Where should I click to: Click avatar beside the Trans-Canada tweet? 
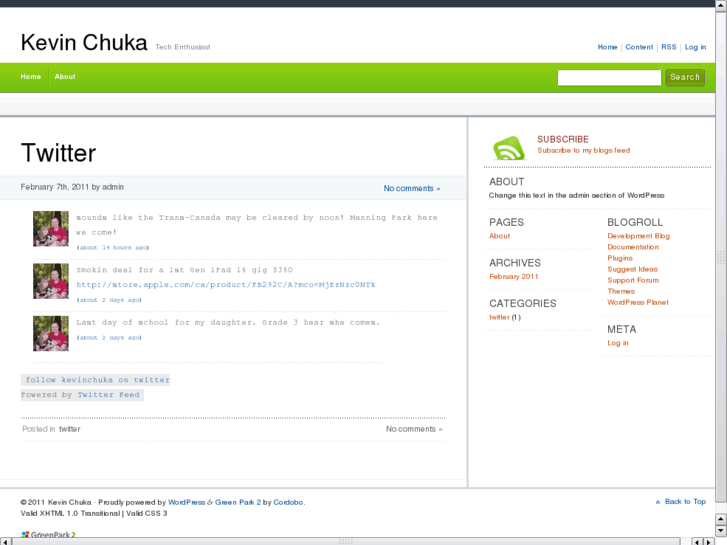51,229
